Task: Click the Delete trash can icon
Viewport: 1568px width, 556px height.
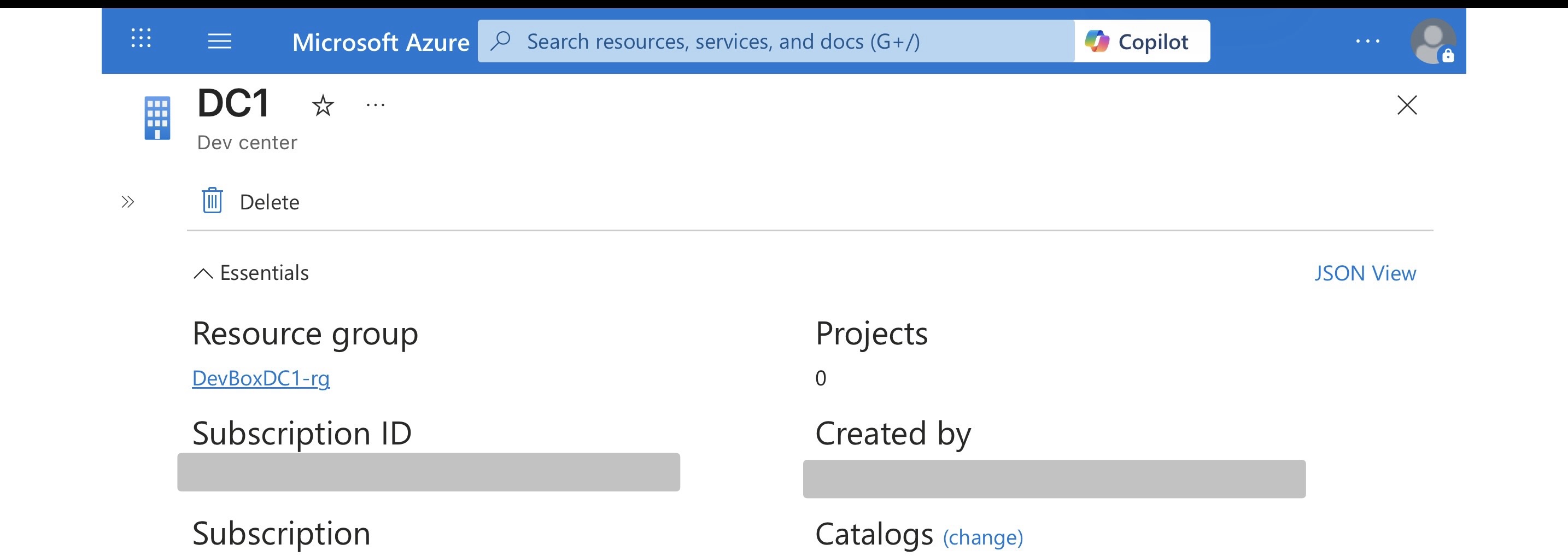Action: click(213, 201)
